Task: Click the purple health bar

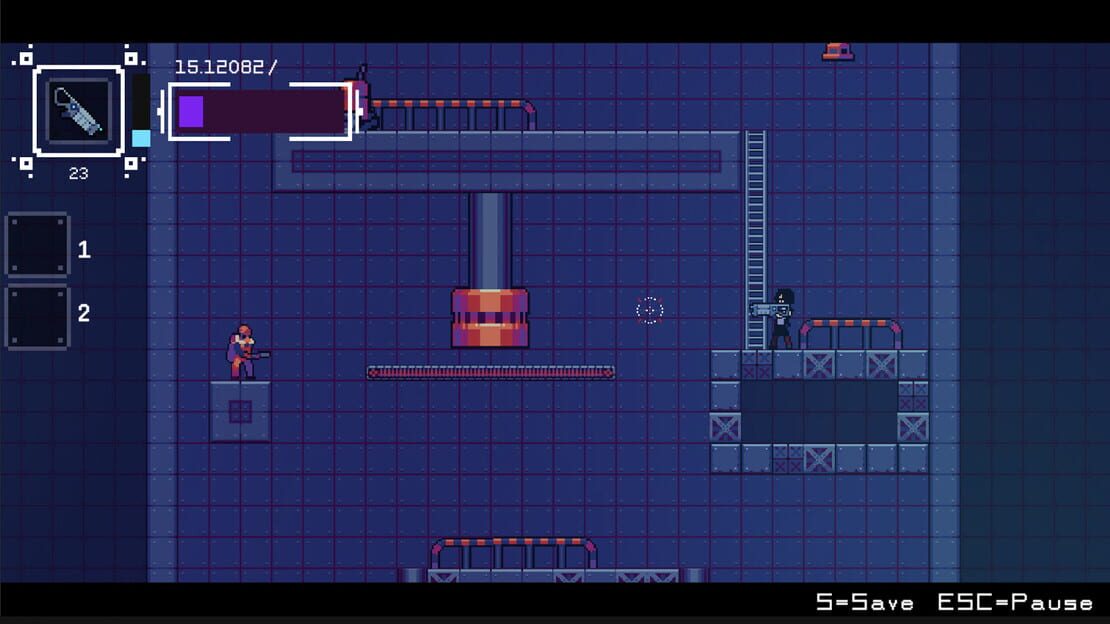Action: point(260,111)
